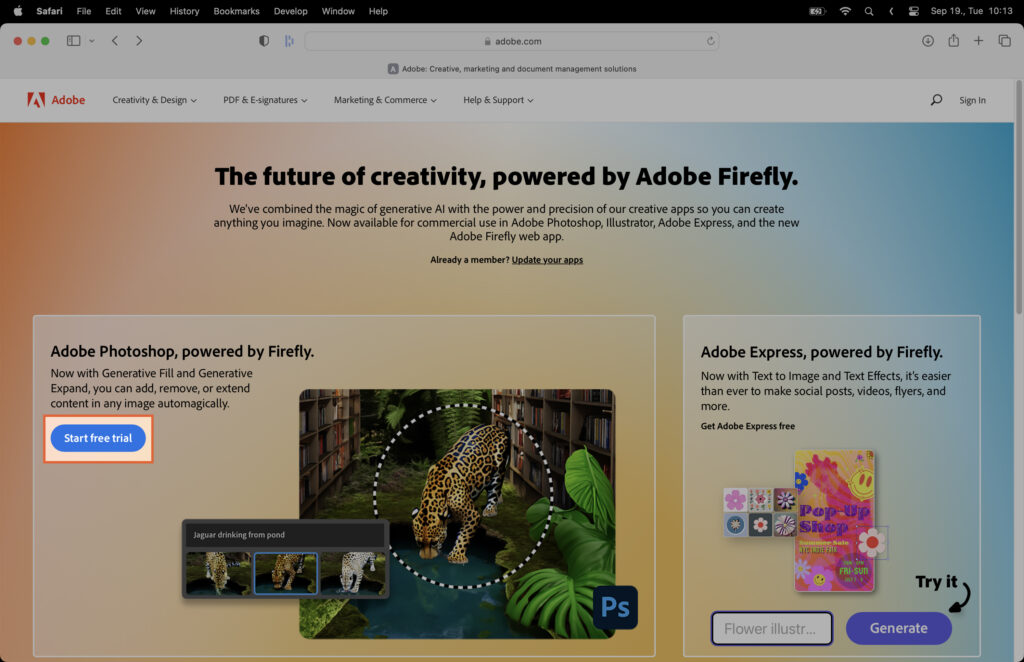
Task: Click the Adobe logo in the header
Action: [x=56, y=100]
